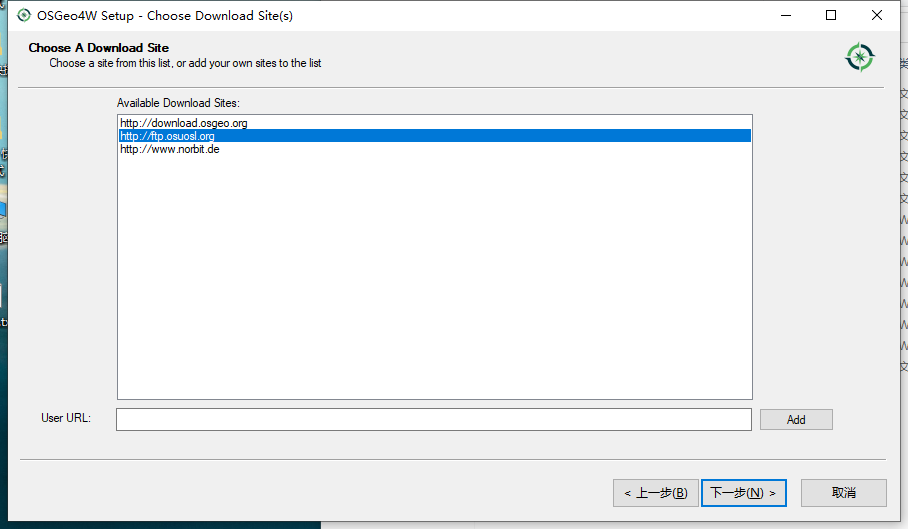Close the OSGeo4W Setup window
The height and width of the screenshot is (529, 908).
point(877,16)
